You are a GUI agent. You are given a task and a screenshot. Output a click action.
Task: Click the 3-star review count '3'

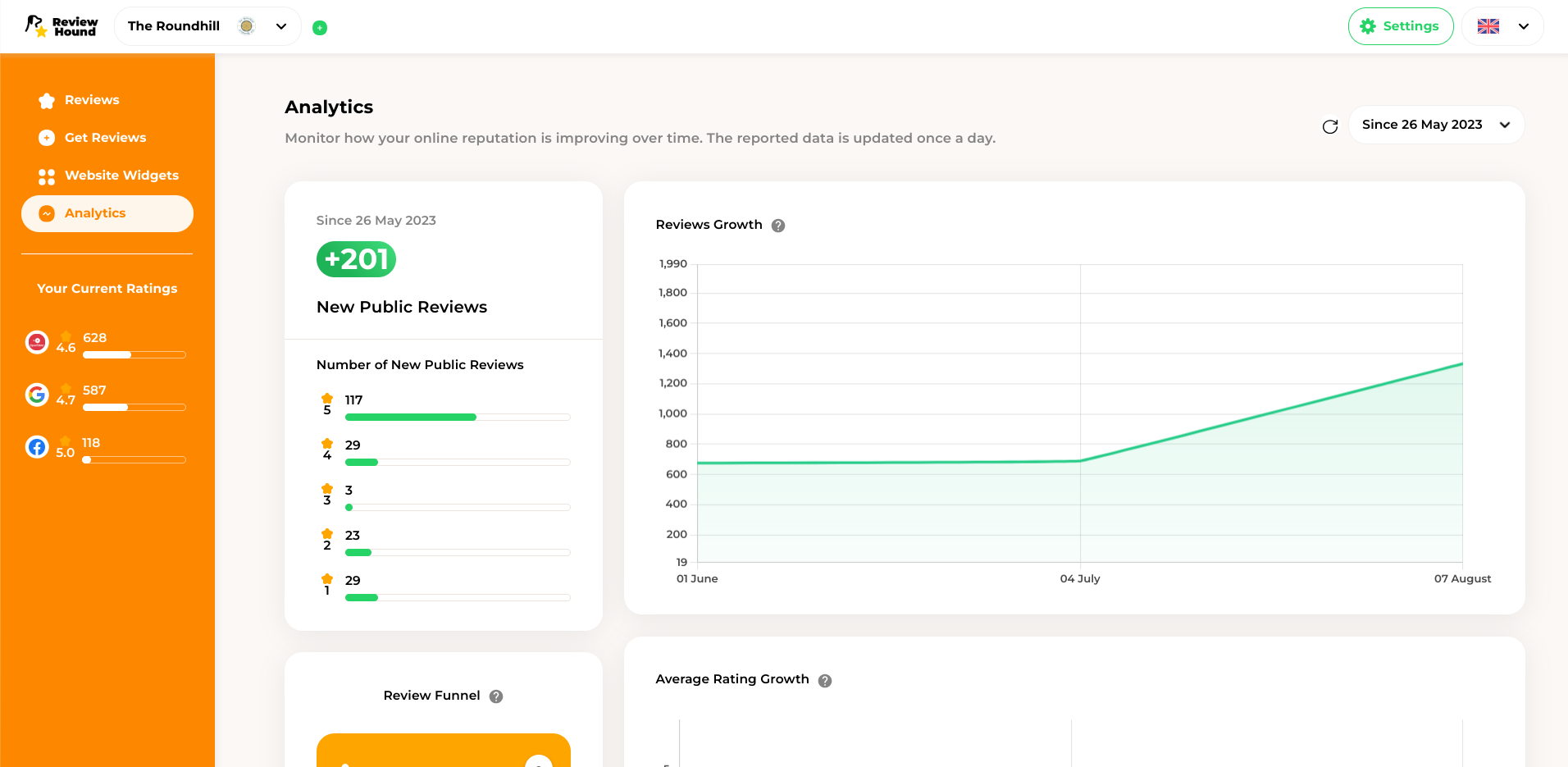click(349, 491)
